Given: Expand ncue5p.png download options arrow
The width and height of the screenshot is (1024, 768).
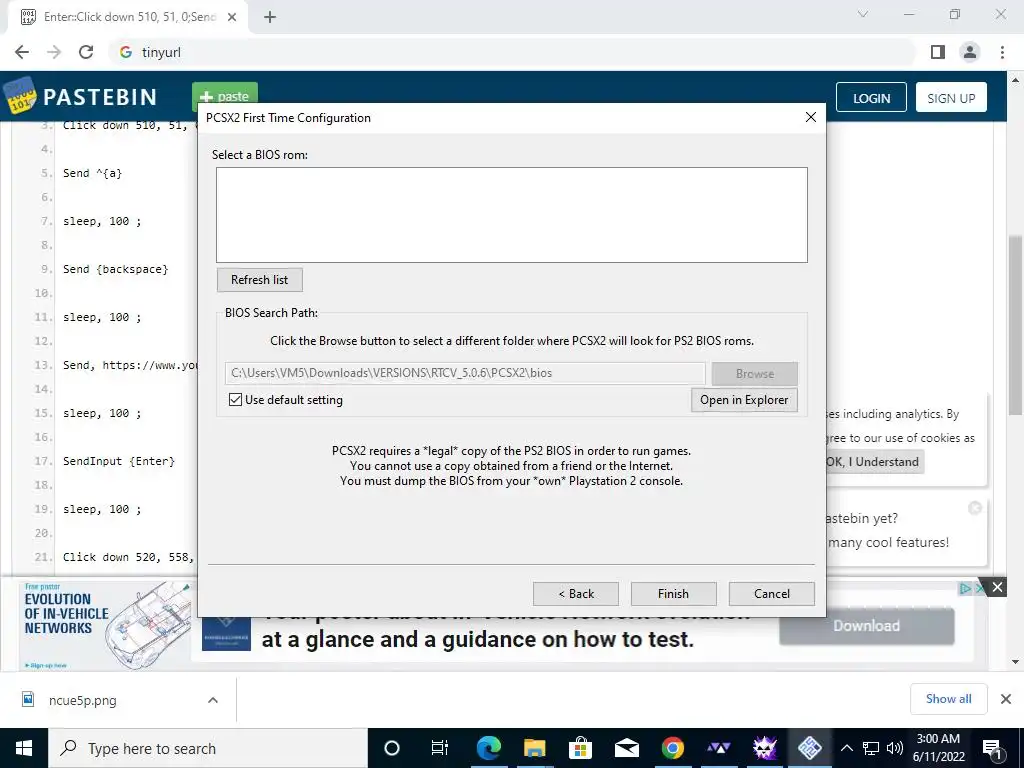Looking at the screenshot, I should click(x=213, y=700).
